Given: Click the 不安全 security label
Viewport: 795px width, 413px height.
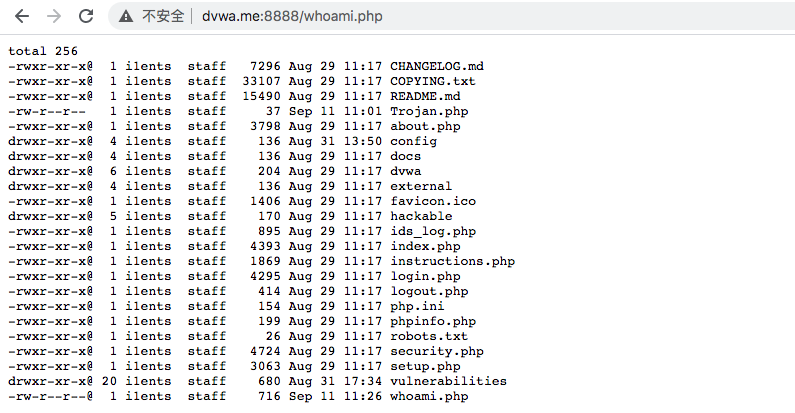Looking at the screenshot, I should [163, 16].
